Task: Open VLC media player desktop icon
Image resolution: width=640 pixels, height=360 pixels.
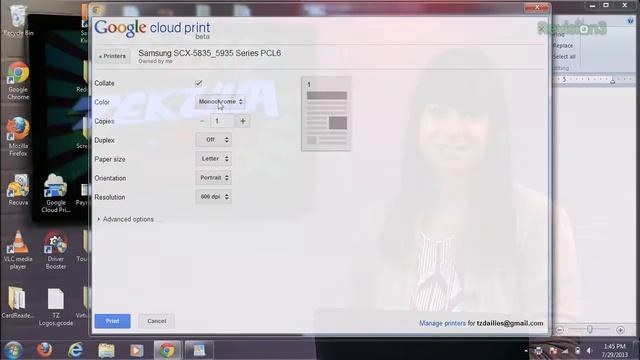Action: 18,250
